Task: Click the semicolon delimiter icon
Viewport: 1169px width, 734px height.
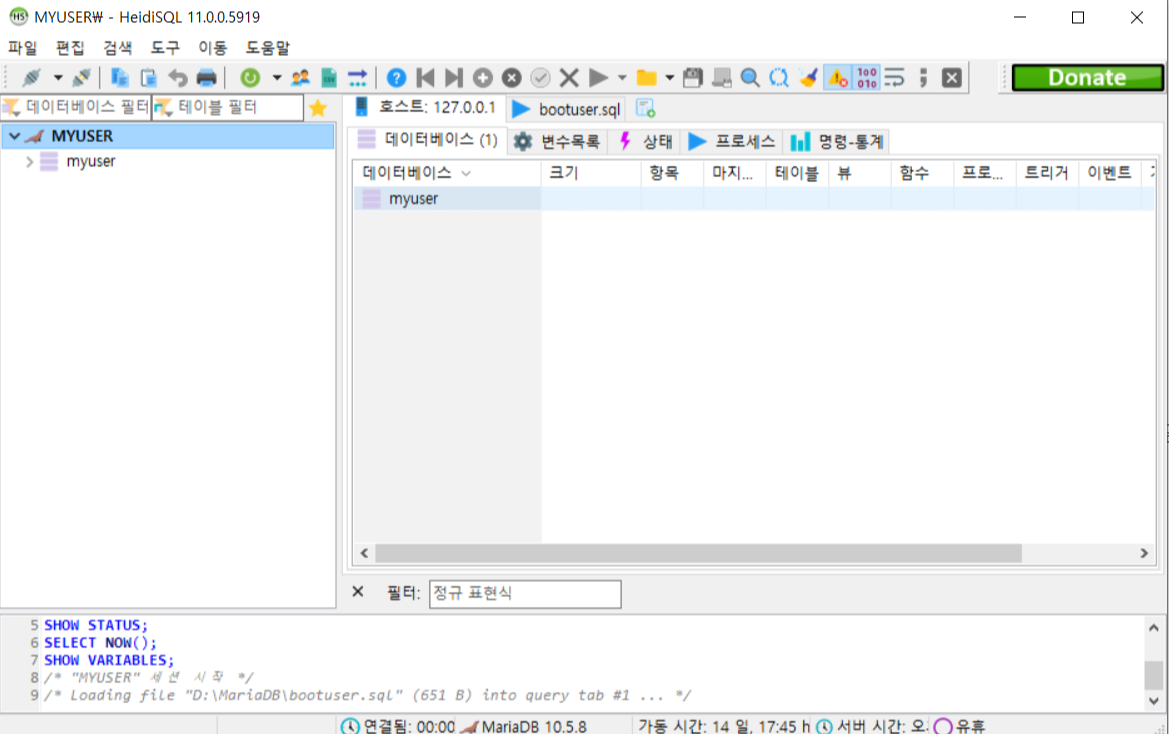Action: pyautogui.click(x=923, y=77)
